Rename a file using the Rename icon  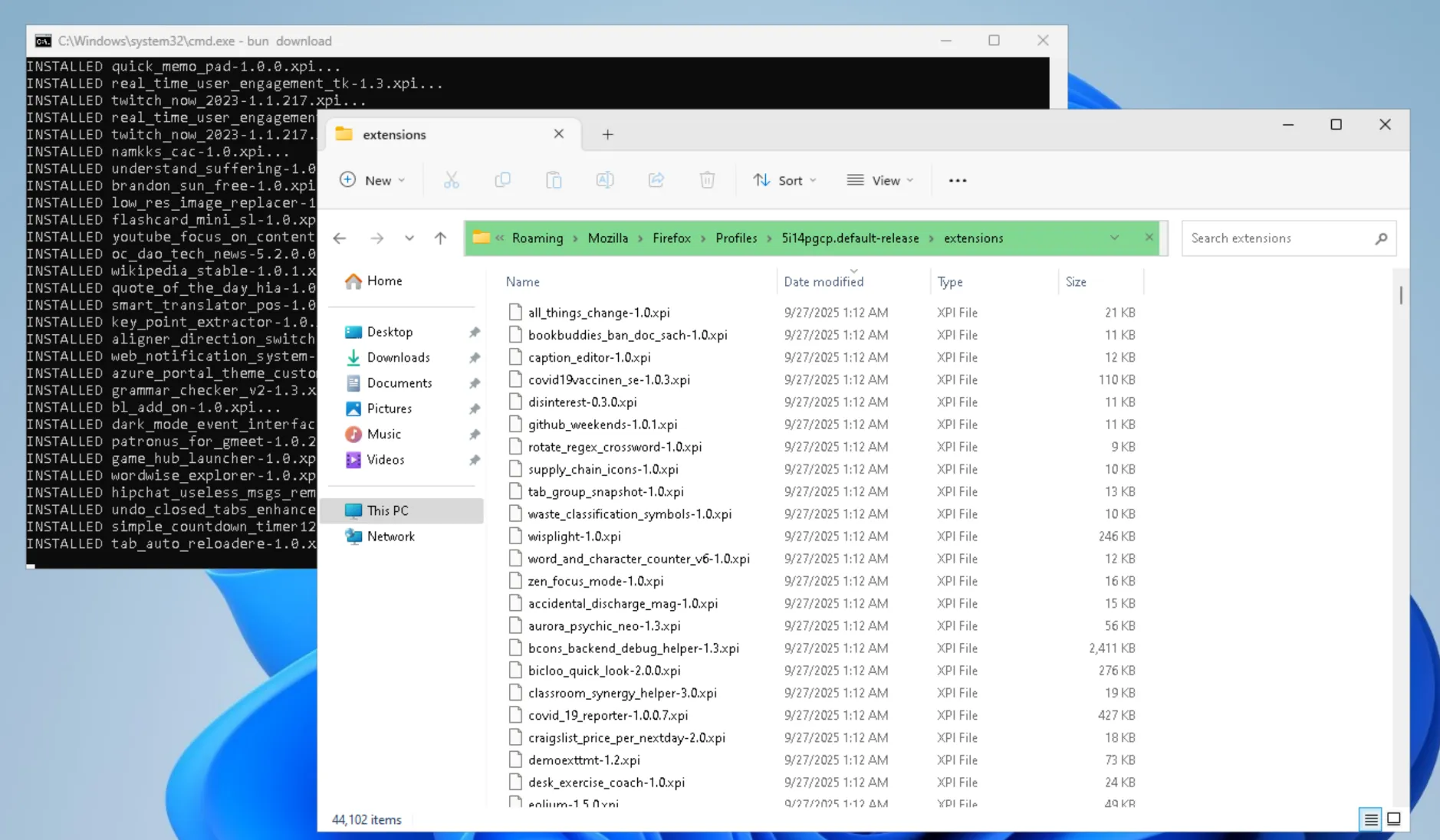[x=605, y=179]
